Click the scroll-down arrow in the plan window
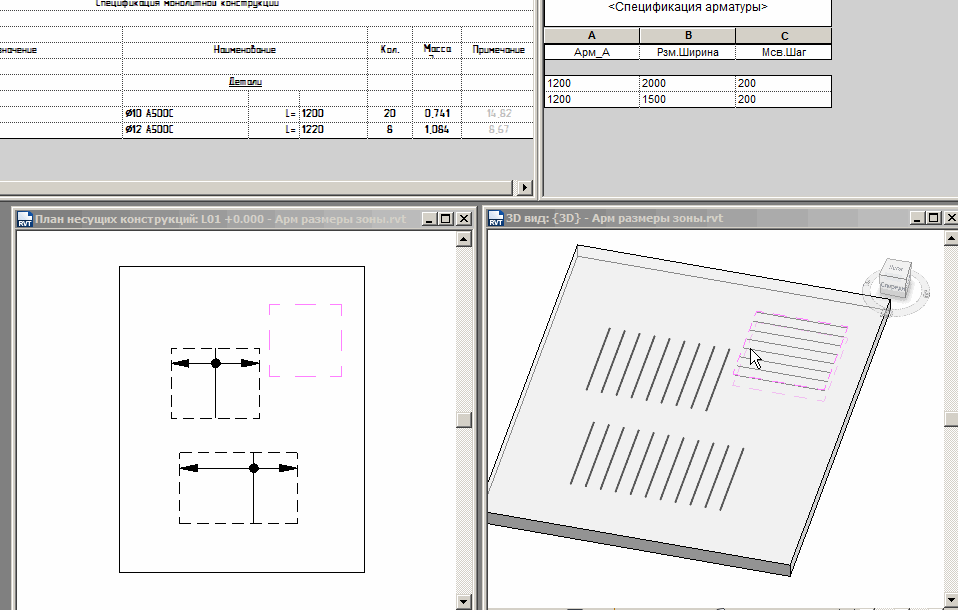This screenshot has height=610, width=958. pos(464,602)
